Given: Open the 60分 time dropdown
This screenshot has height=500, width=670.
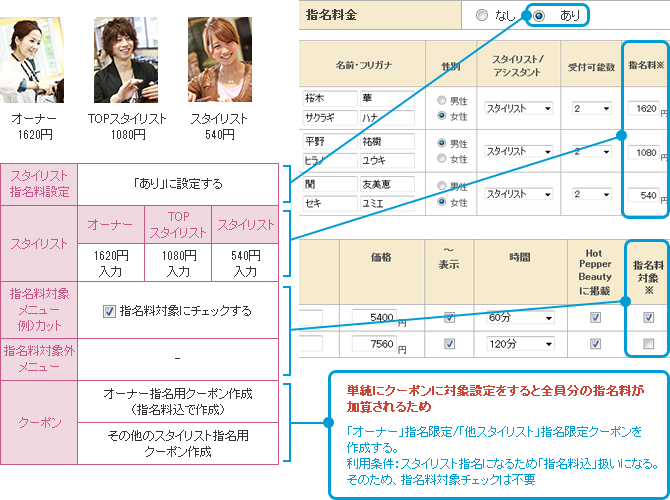Looking at the screenshot, I should coord(520,318).
